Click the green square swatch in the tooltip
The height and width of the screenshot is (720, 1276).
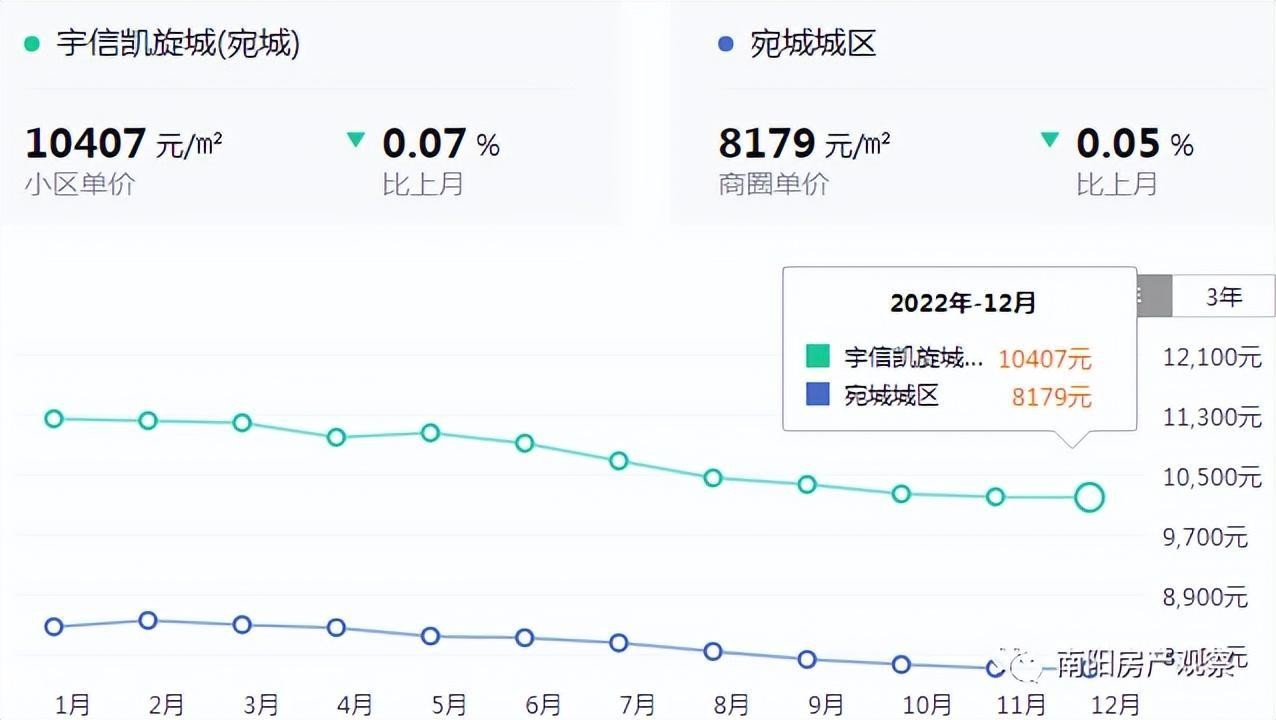point(817,357)
